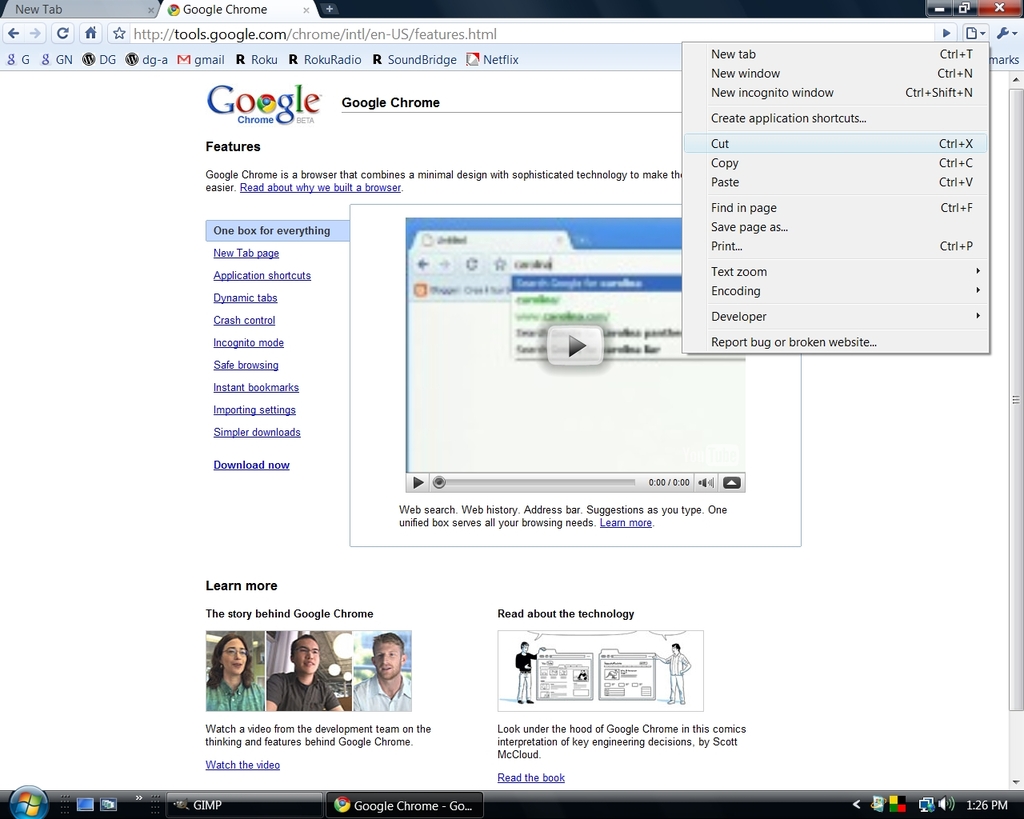Image resolution: width=1024 pixels, height=819 pixels.
Task: Play video with large center play button
Action: pyautogui.click(x=575, y=345)
